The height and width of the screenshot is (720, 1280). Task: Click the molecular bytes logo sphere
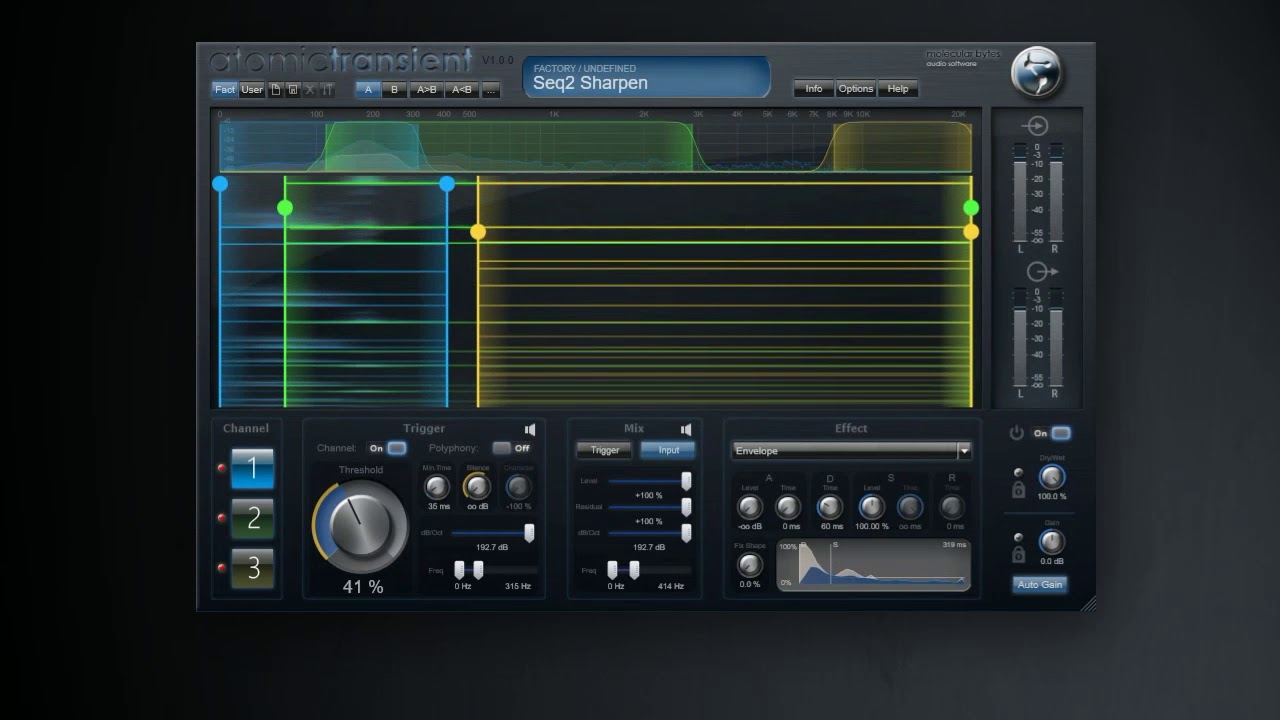tap(1035, 72)
